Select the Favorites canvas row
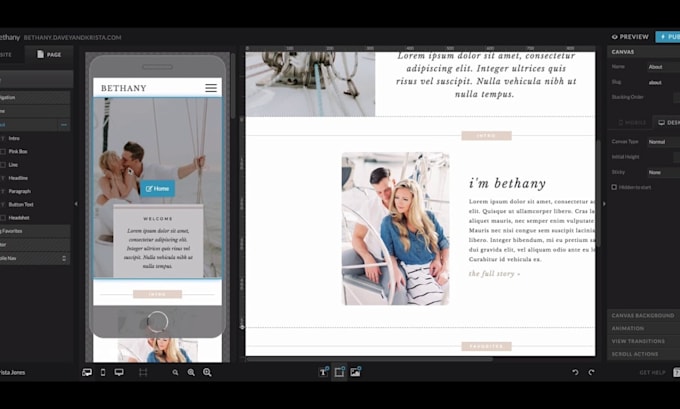The image size is (680, 409). 35,231
